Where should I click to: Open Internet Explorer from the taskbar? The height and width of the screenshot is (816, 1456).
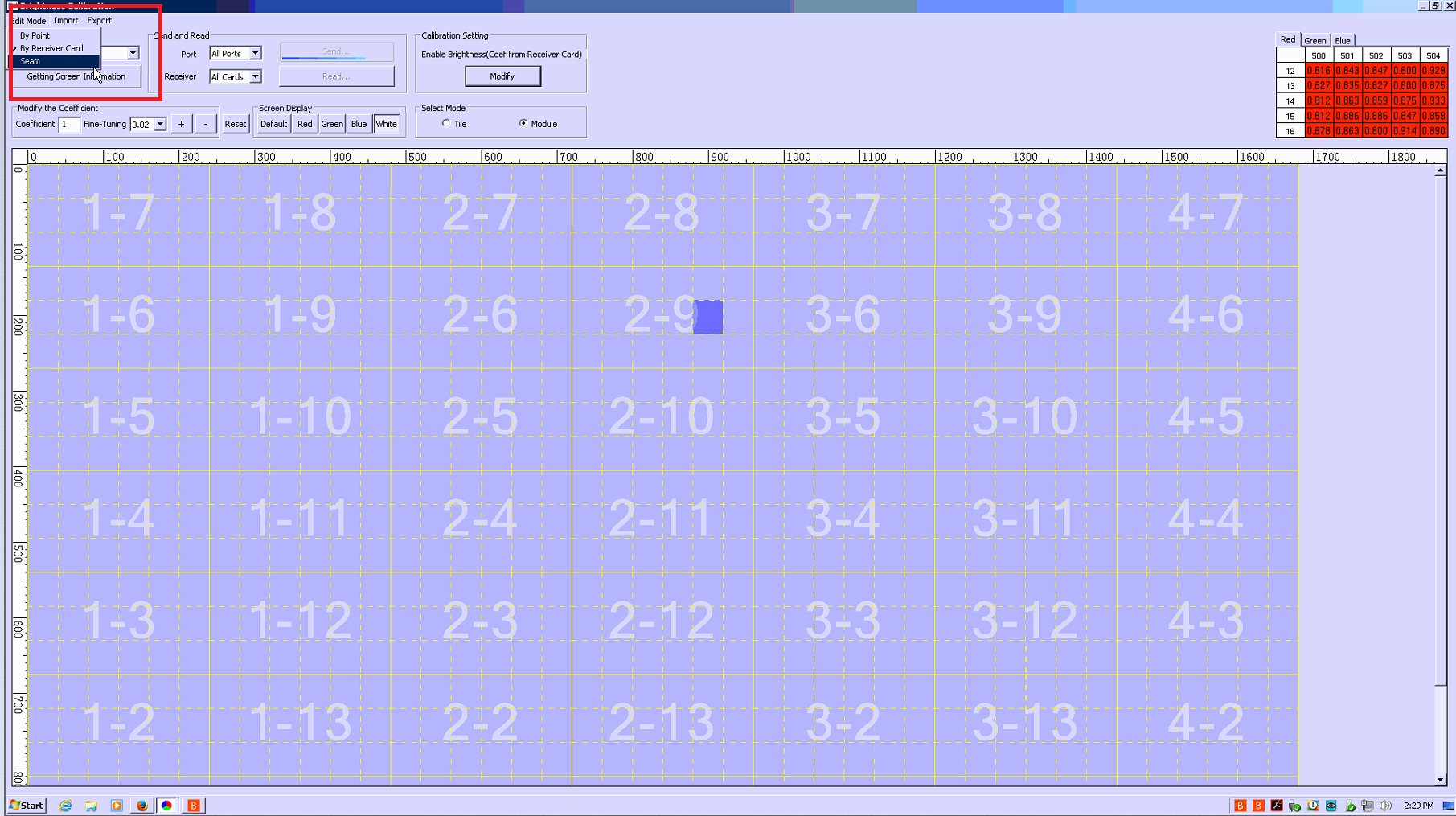(x=66, y=805)
